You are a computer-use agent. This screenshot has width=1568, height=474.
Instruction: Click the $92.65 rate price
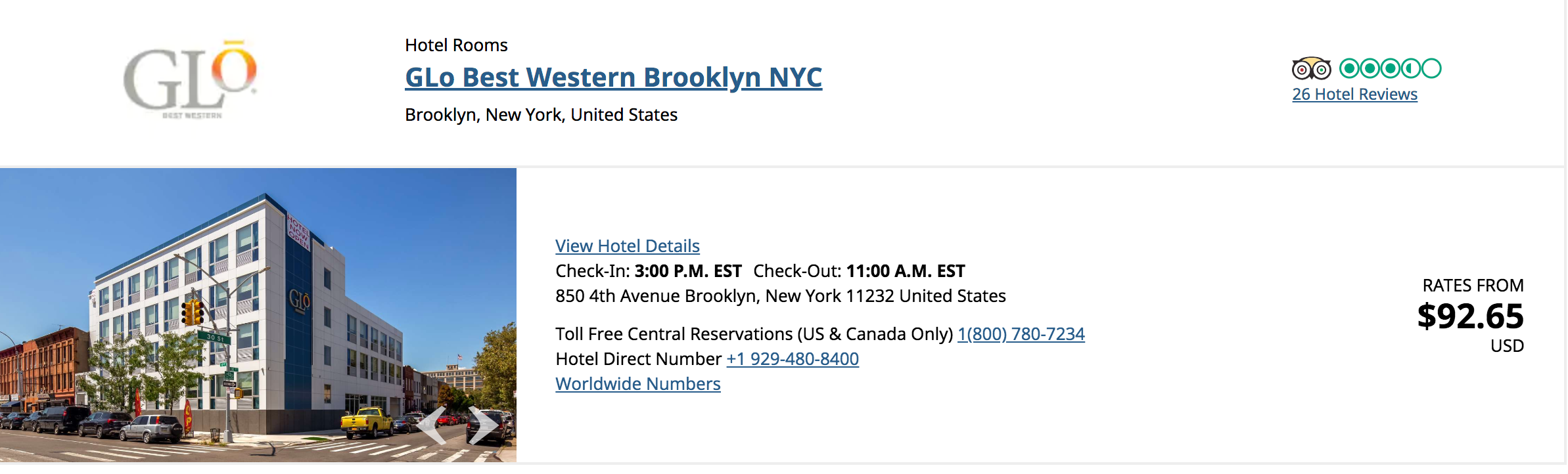tap(1470, 316)
